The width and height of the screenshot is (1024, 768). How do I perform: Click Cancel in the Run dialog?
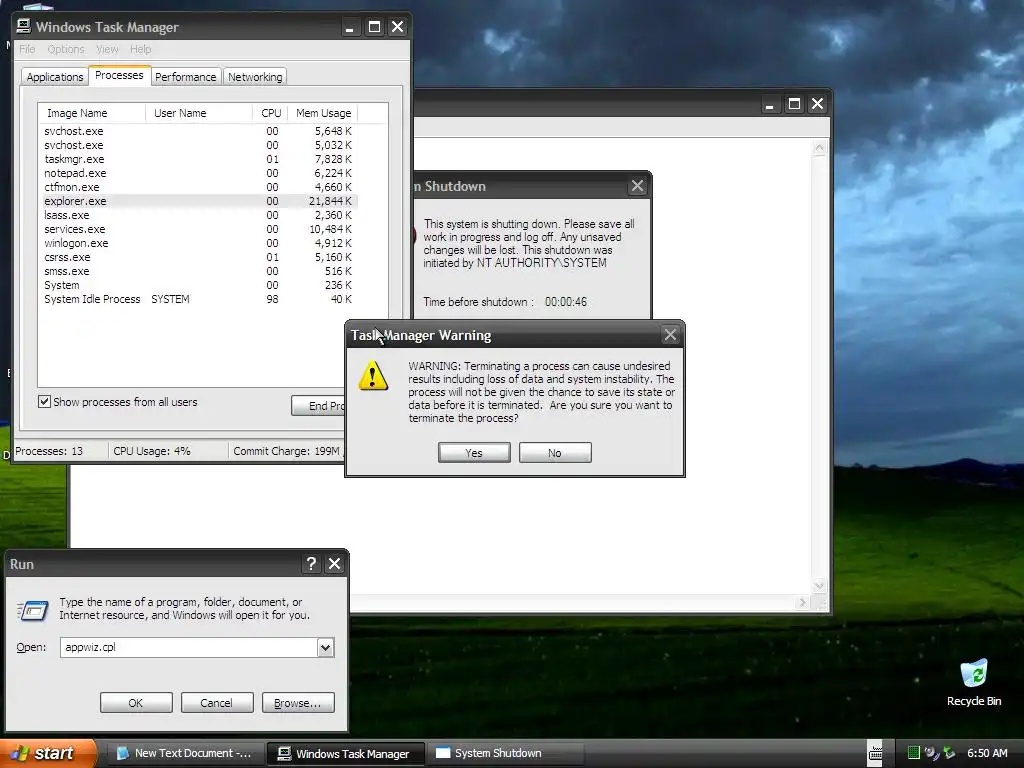click(x=217, y=703)
